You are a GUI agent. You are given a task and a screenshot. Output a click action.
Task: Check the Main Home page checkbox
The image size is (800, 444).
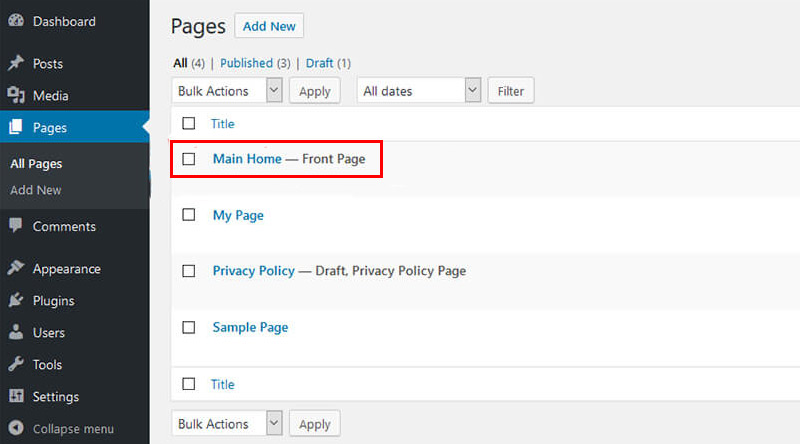189,159
